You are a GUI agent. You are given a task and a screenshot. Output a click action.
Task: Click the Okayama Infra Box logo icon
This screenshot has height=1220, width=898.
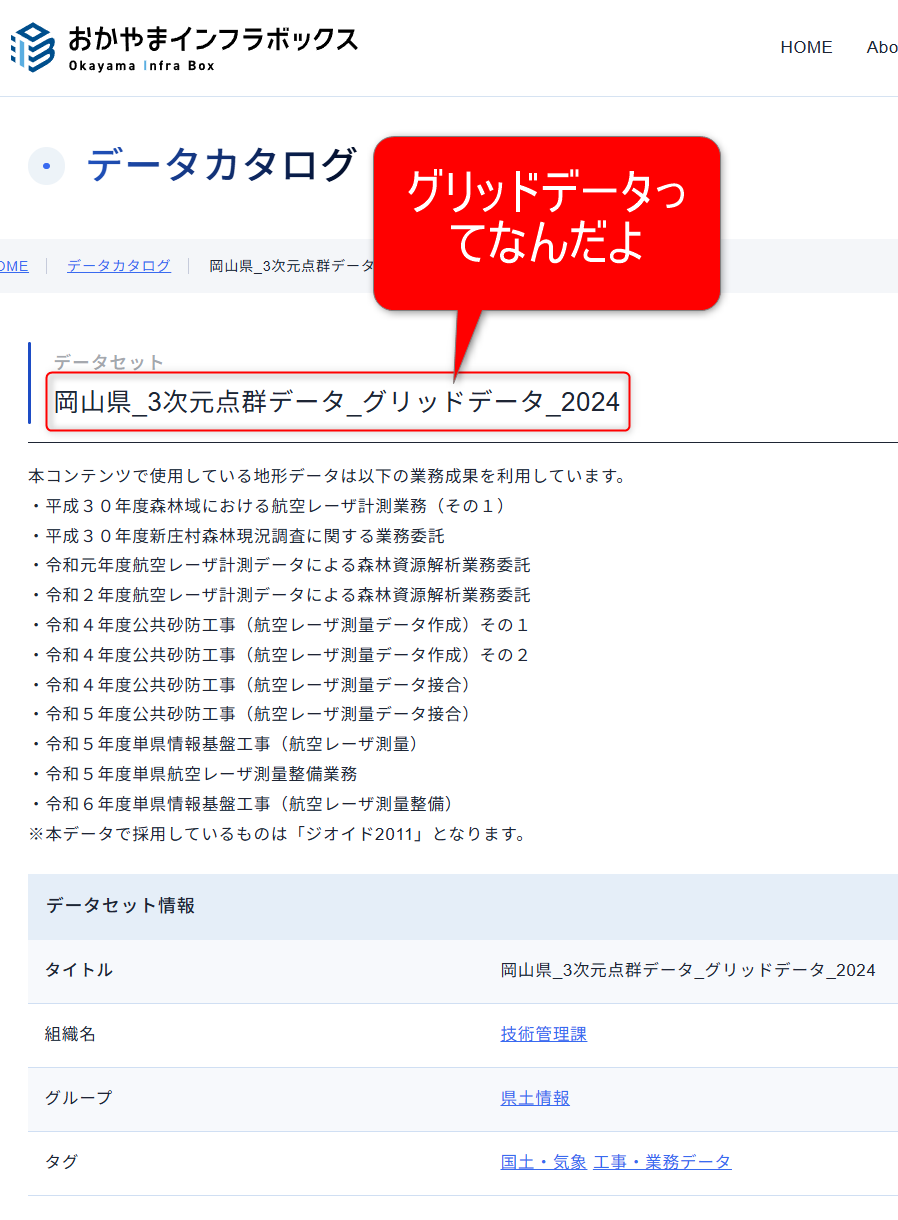[32, 47]
